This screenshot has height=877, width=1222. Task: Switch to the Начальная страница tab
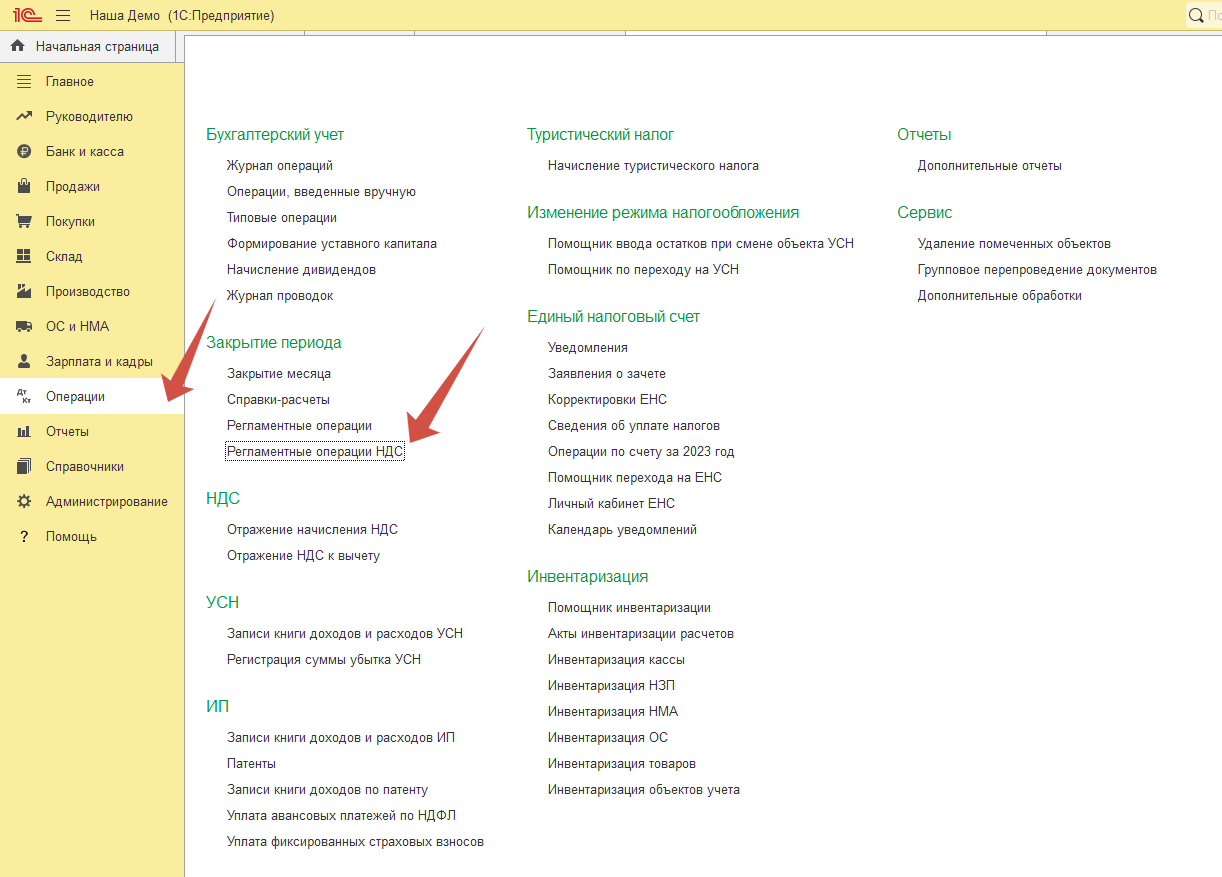[x=96, y=46]
